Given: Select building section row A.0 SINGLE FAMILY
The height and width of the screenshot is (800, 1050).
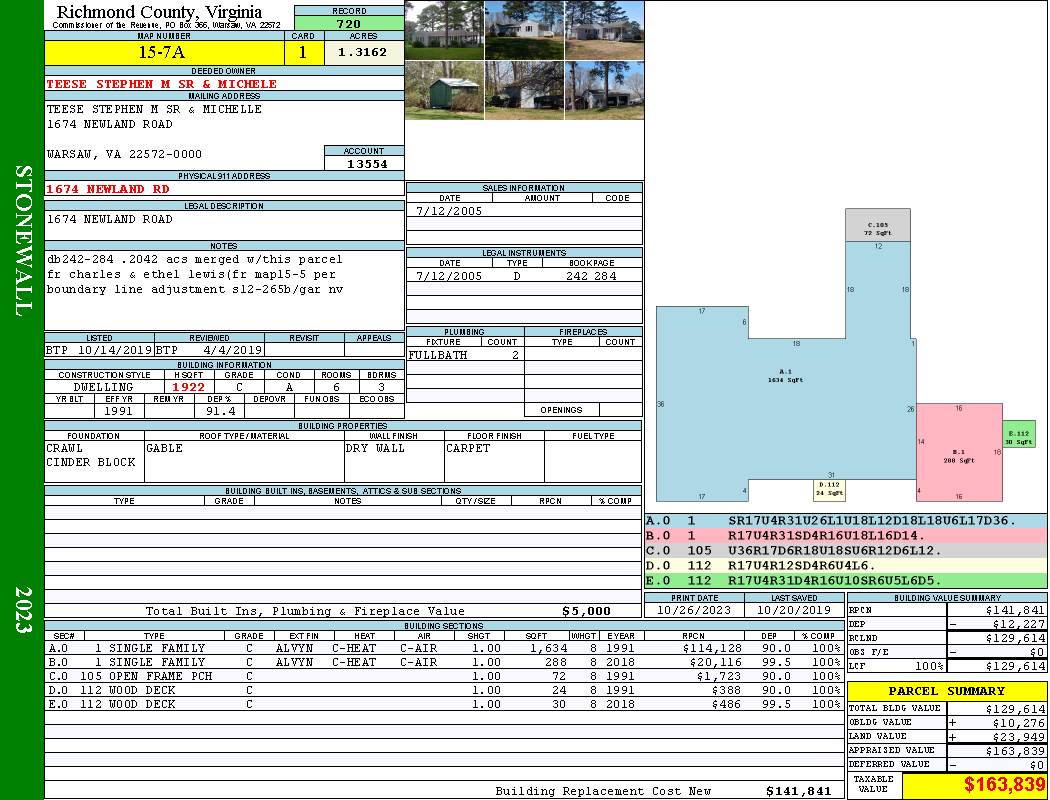Looking at the screenshot, I should (x=443, y=648).
